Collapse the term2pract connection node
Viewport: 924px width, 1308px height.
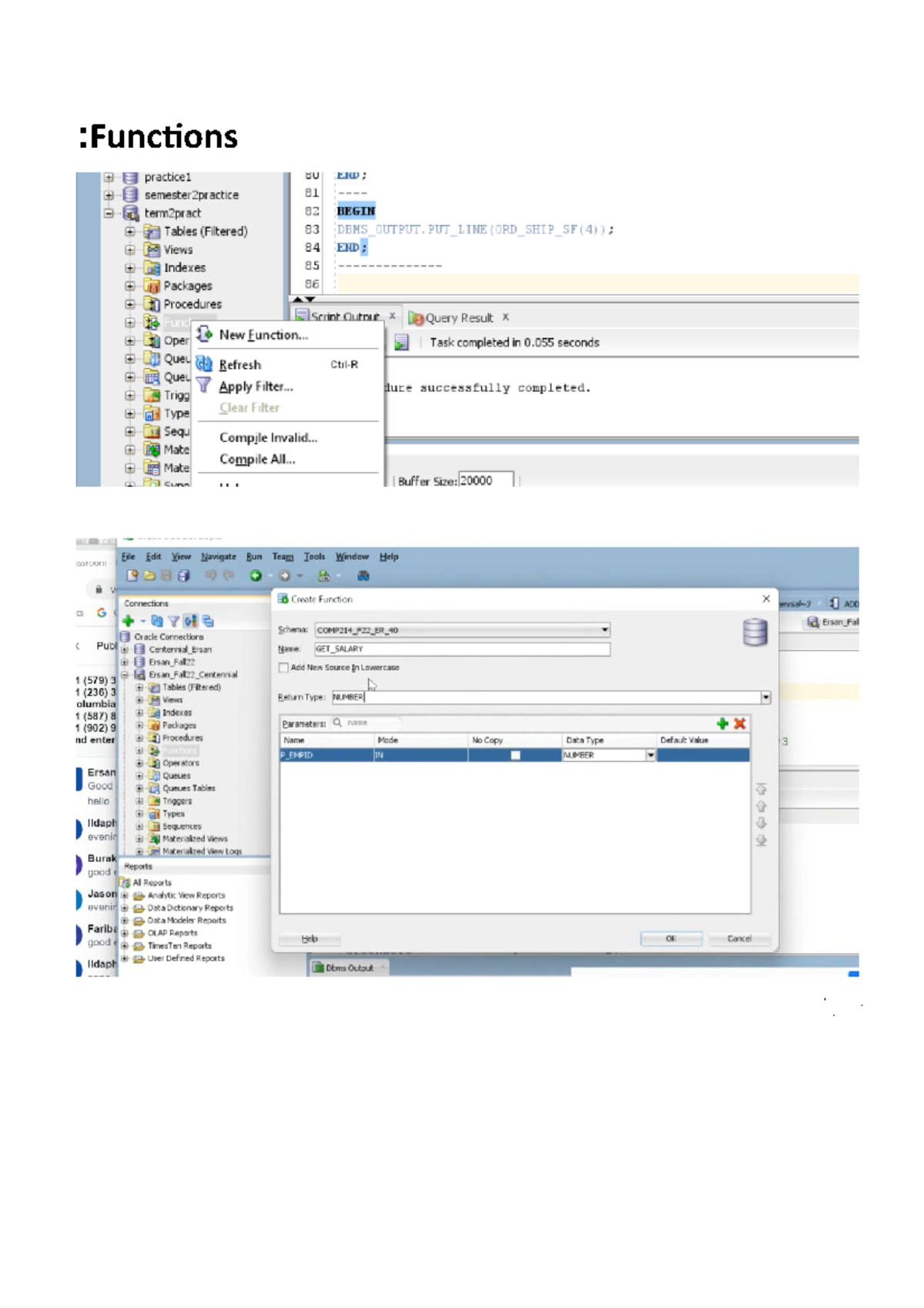pyautogui.click(x=109, y=213)
